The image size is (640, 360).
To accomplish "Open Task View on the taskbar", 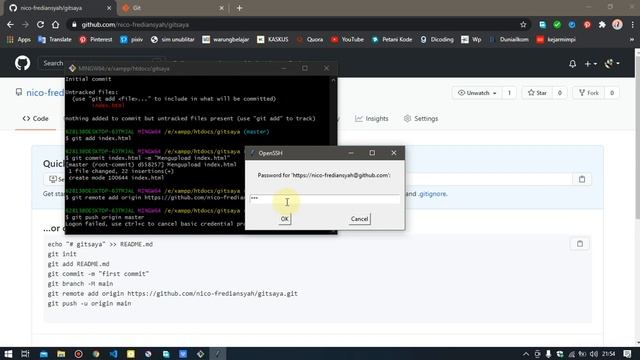I will coord(25,354).
